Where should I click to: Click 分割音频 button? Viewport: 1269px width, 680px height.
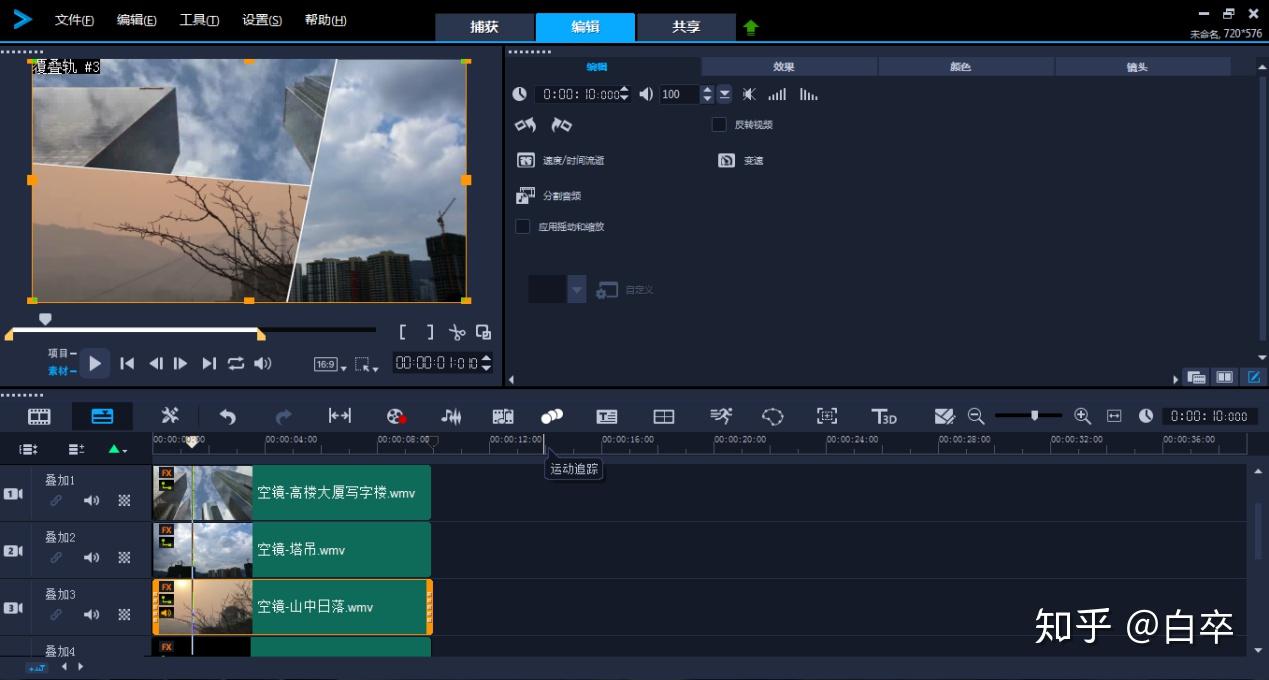click(x=548, y=196)
